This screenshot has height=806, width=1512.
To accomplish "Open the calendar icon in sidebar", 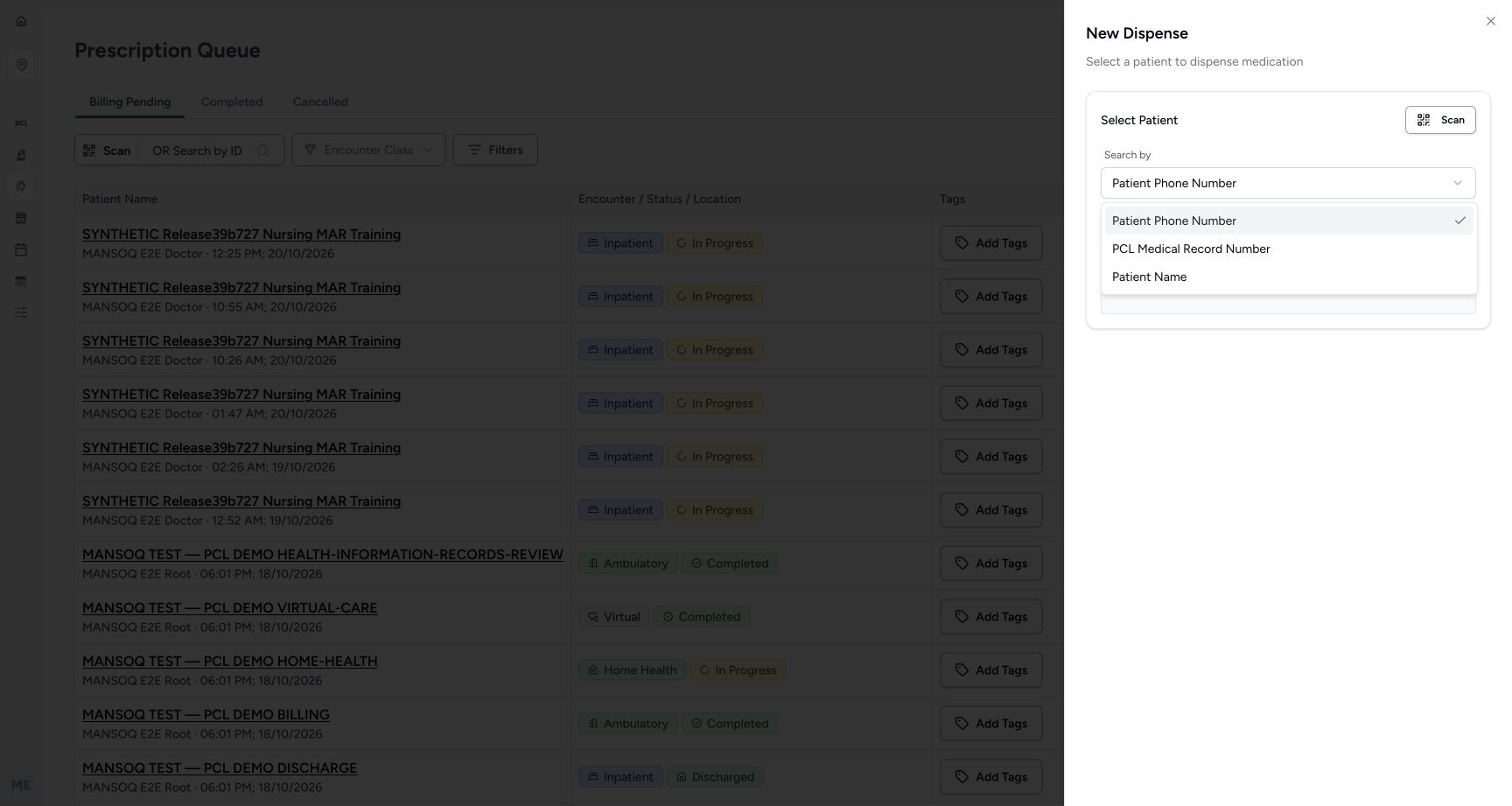I will point(21,249).
